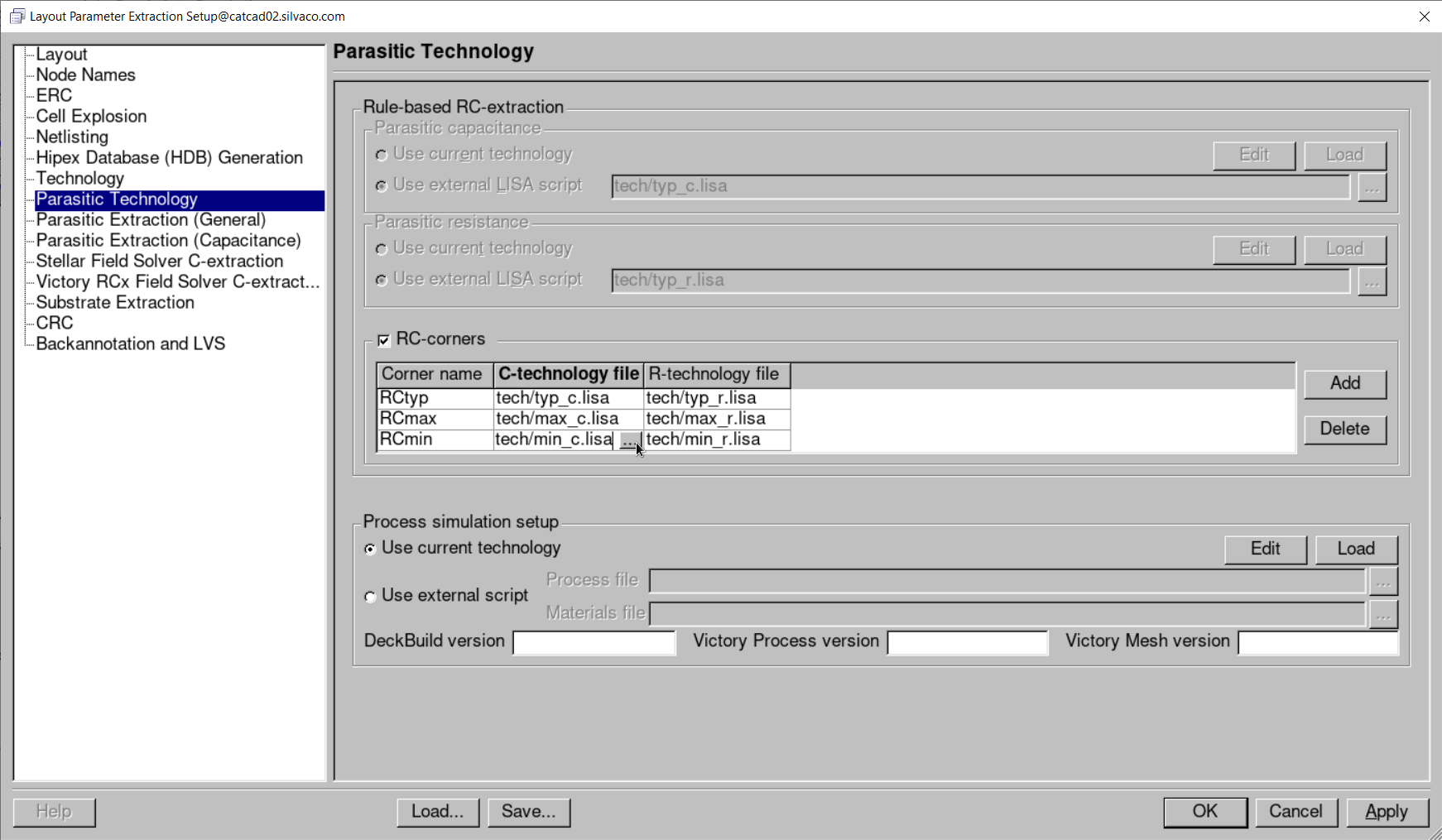Select Substrate Extraction in the tree
Screen dimensions: 1442x840
[x=115, y=303]
